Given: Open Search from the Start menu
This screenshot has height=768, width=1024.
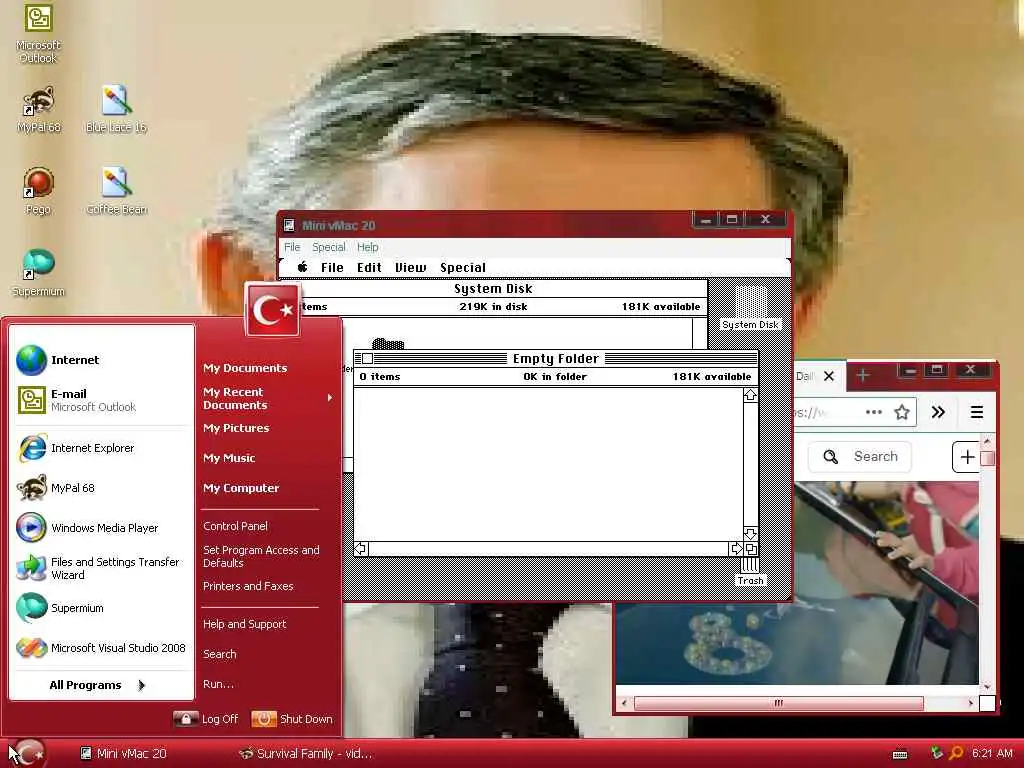Looking at the screenshot, I should pyautogui.click(x=219, y=654).
